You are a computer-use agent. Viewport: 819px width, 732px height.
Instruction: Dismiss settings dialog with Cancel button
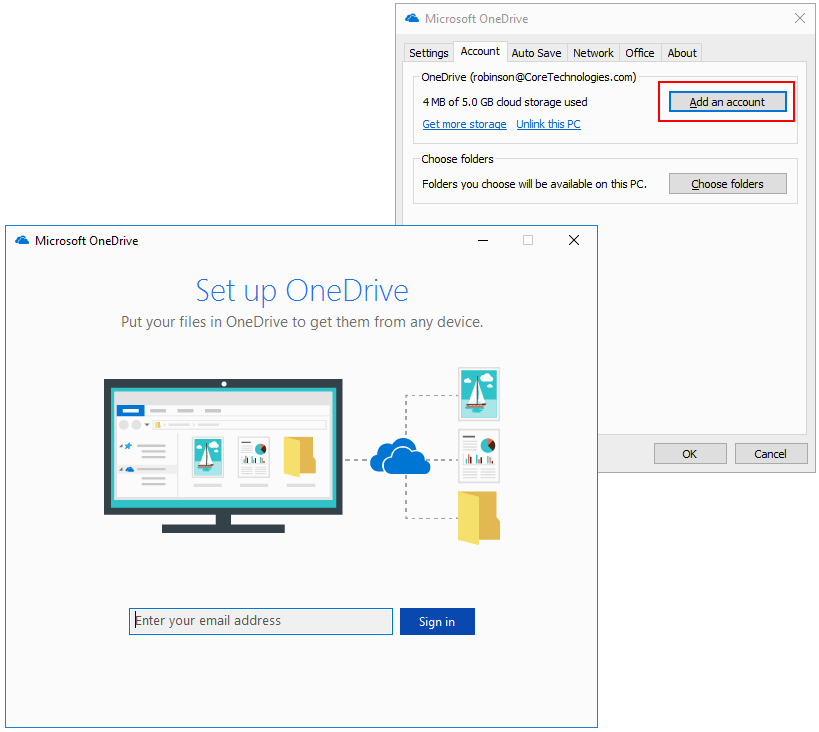click(x=770, y=454)
